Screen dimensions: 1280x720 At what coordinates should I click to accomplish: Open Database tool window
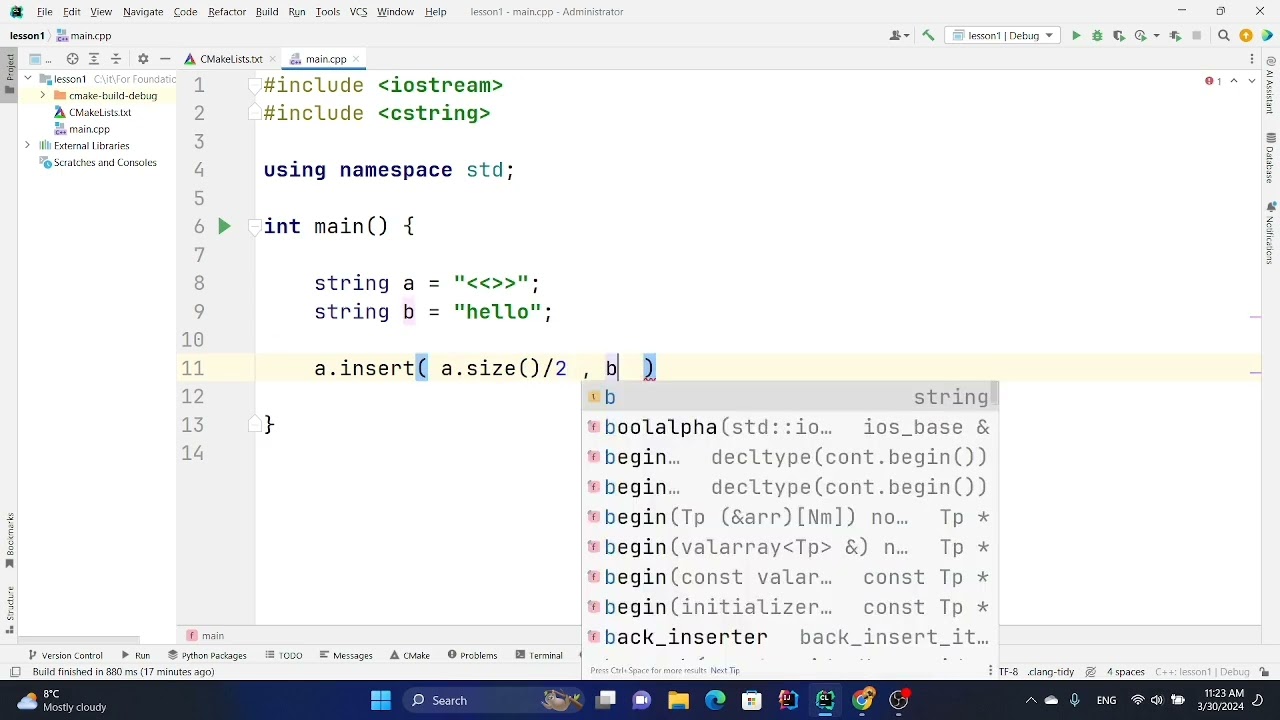[1270, 159]
